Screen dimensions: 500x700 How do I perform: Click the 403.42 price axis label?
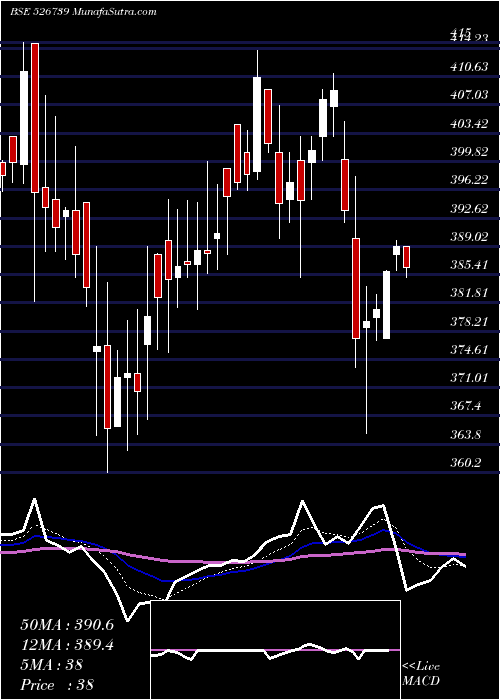click(x=468, y=124)
